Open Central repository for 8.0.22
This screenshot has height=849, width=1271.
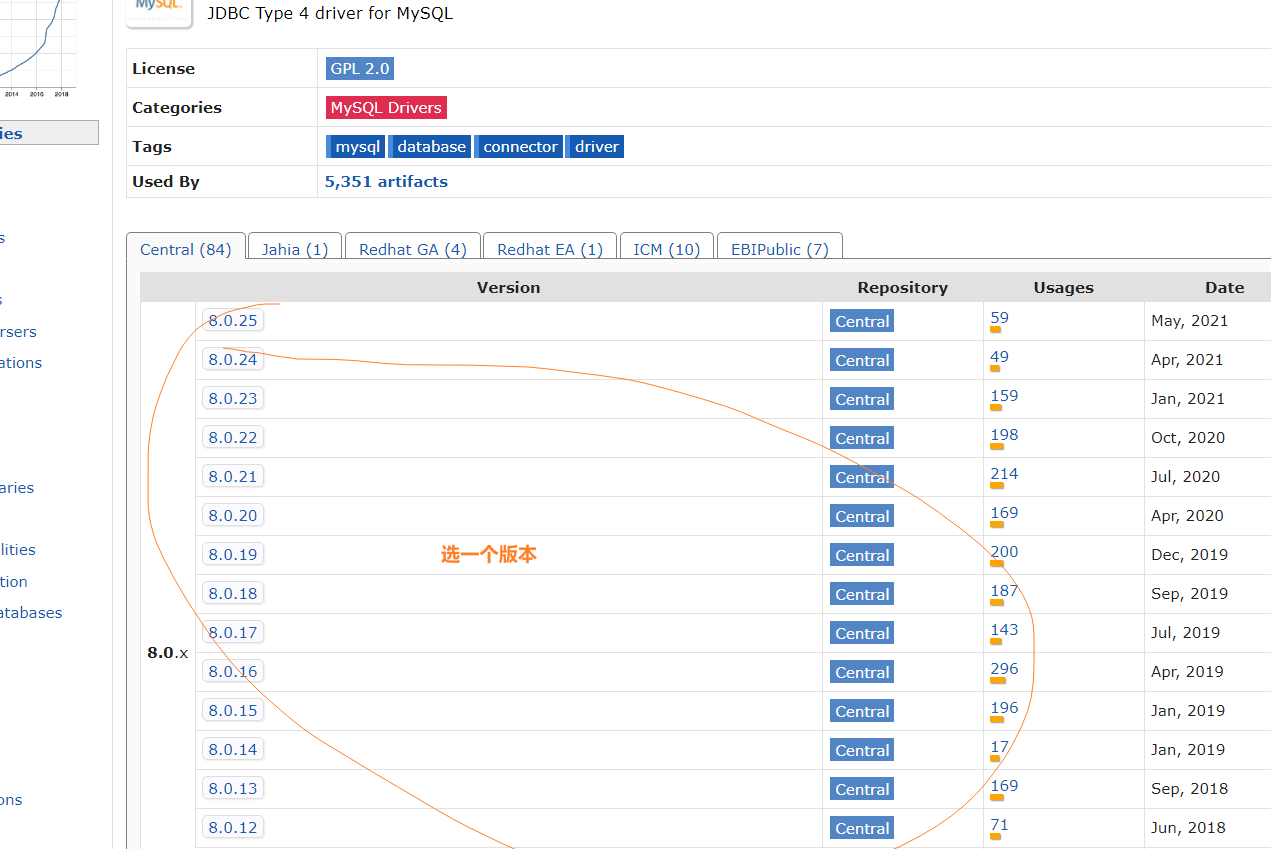point(862,438)
